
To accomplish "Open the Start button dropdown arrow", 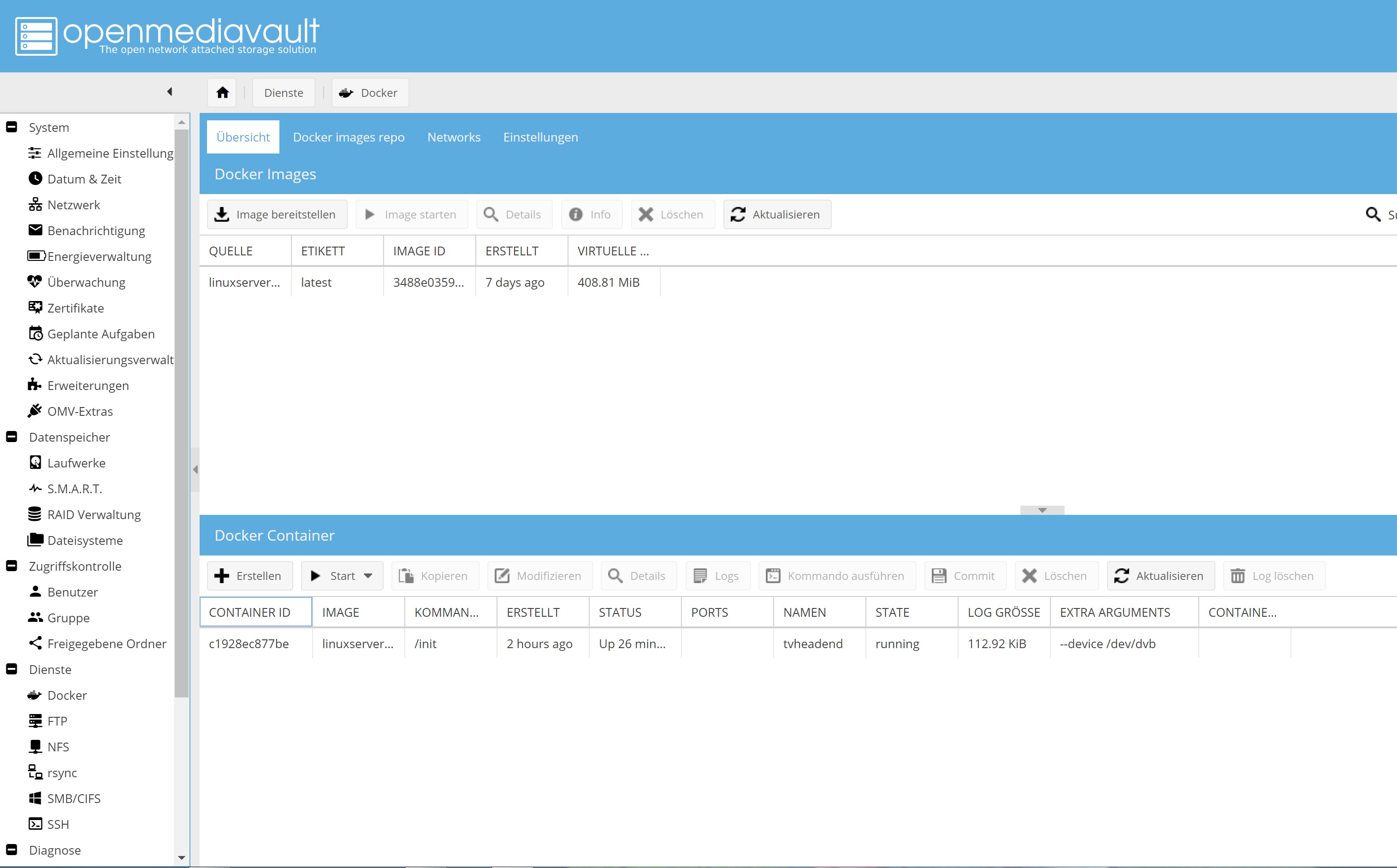I will click(x=368, y=576).
